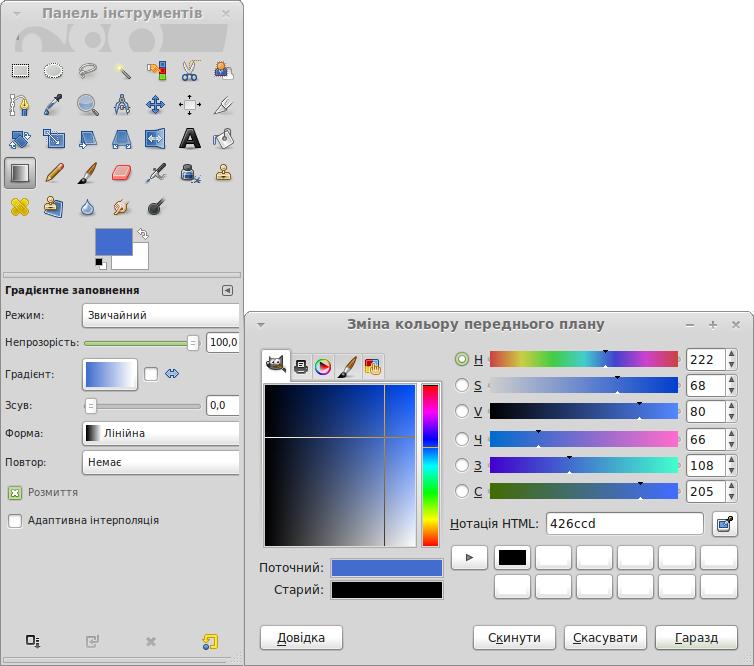Select the Zoom magnifier tool
This screenshot has height=666, width=754.
[x=88, y=105]
